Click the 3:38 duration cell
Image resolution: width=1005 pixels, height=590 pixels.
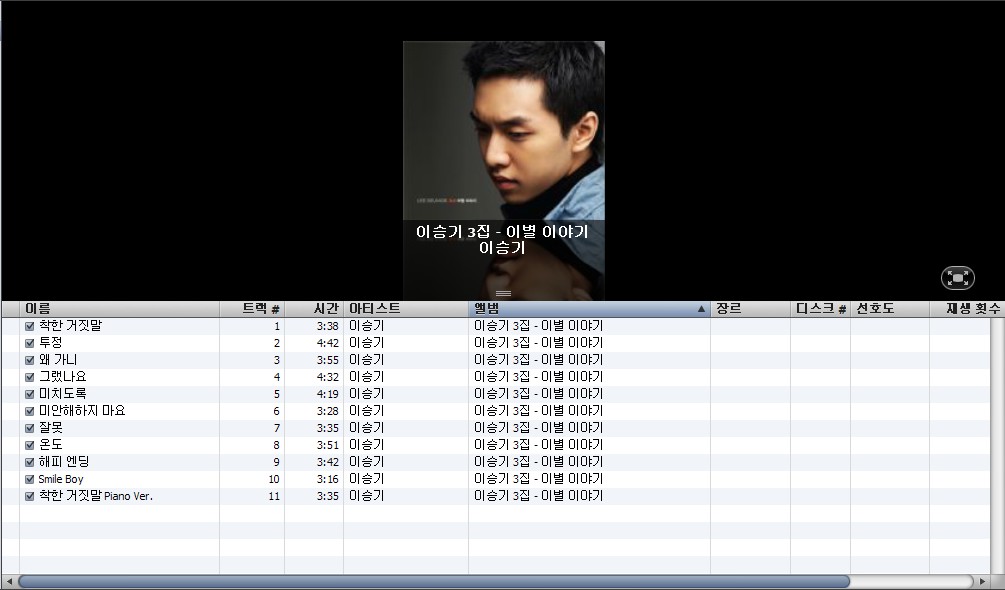point(328,326)
